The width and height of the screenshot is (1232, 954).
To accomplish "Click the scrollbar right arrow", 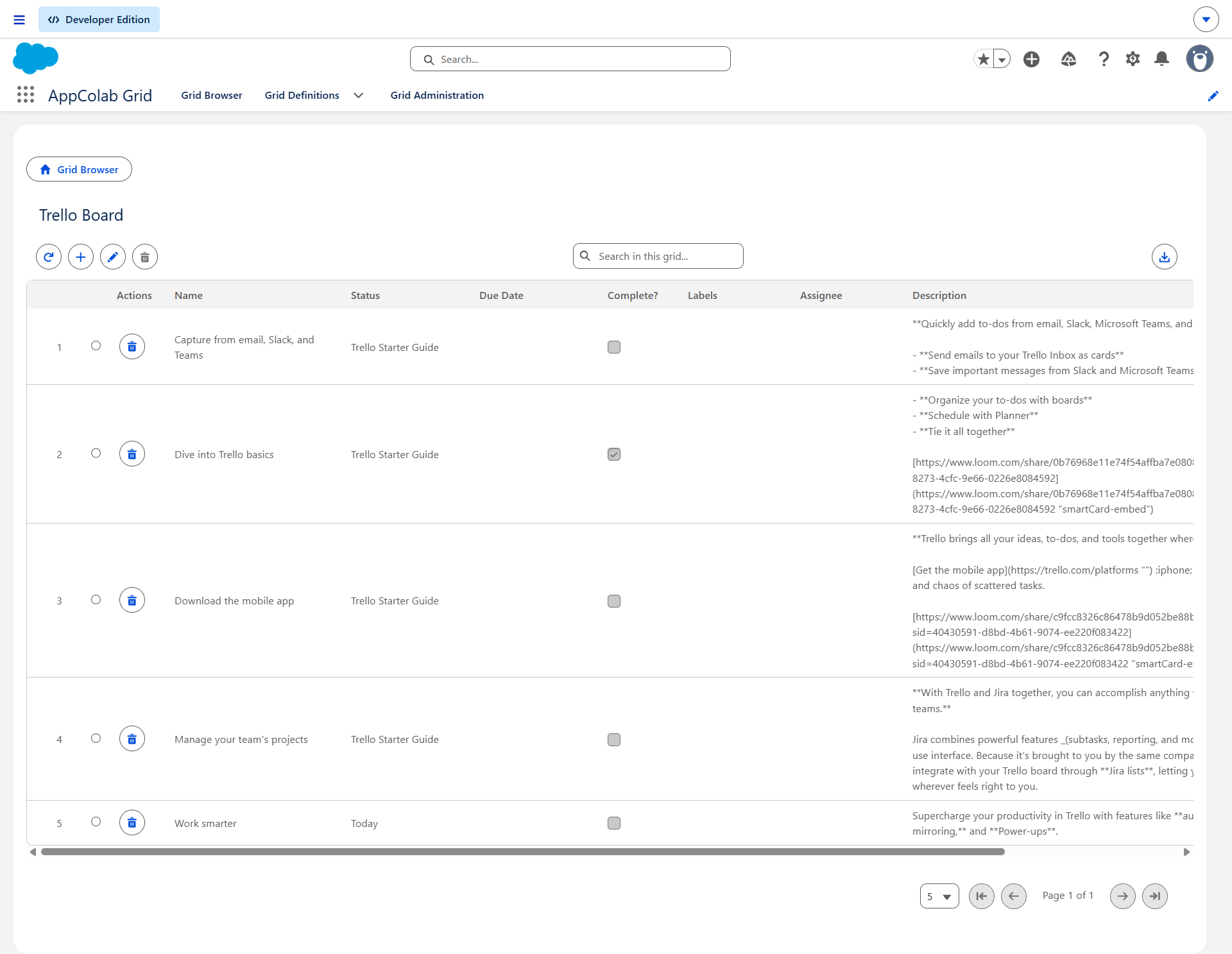I will 1186,852.
